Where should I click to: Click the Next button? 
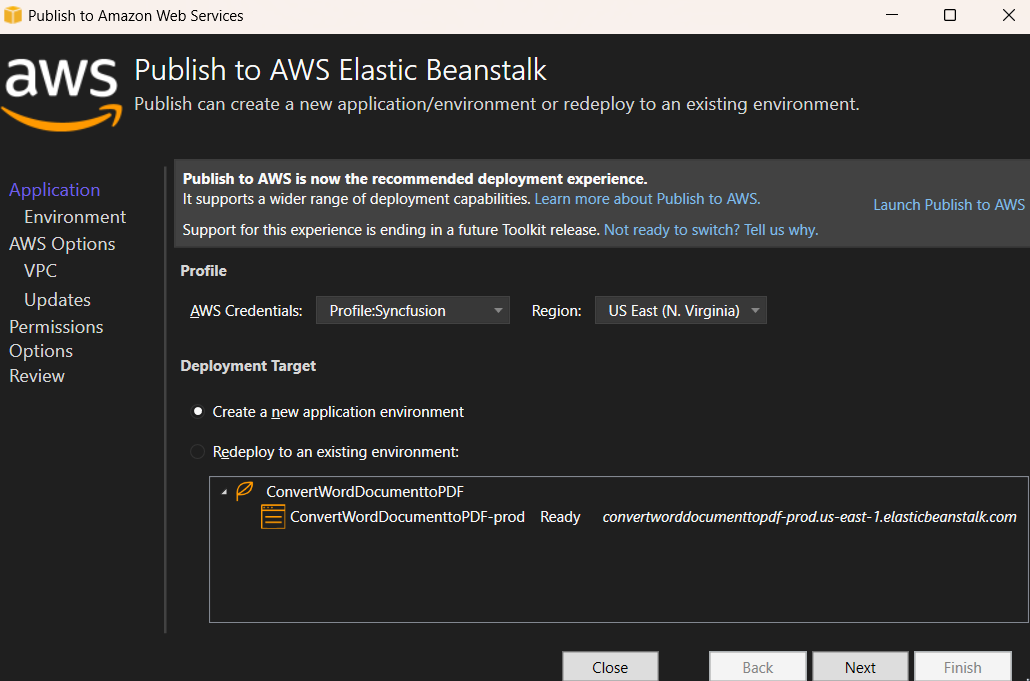click(860, 667)
